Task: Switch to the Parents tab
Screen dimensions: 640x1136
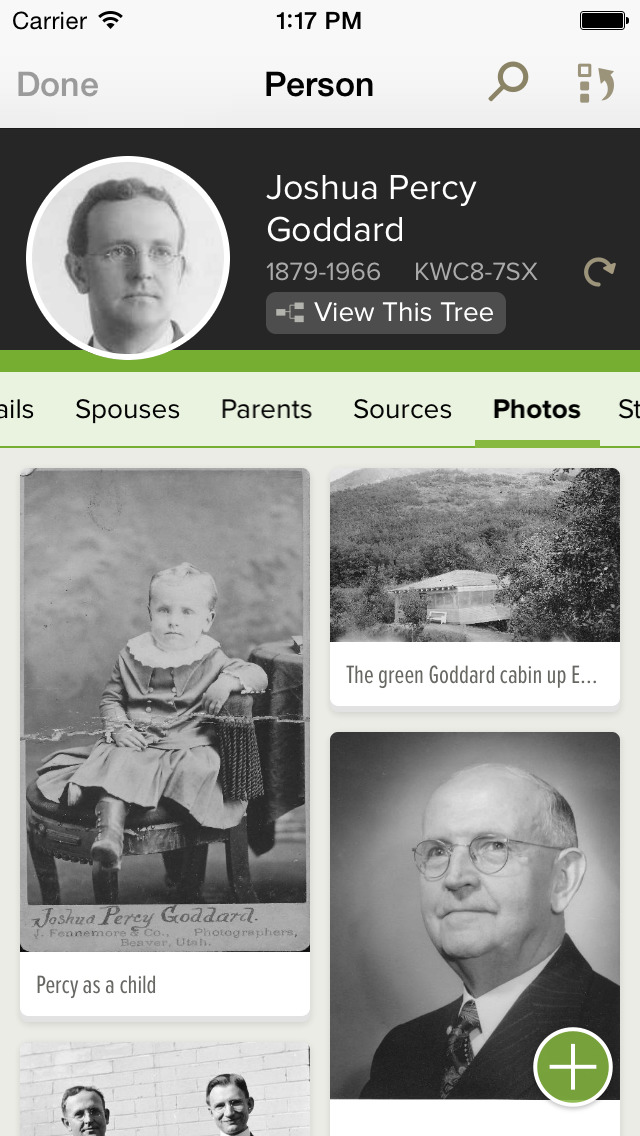Action: [x=266, y=409]
